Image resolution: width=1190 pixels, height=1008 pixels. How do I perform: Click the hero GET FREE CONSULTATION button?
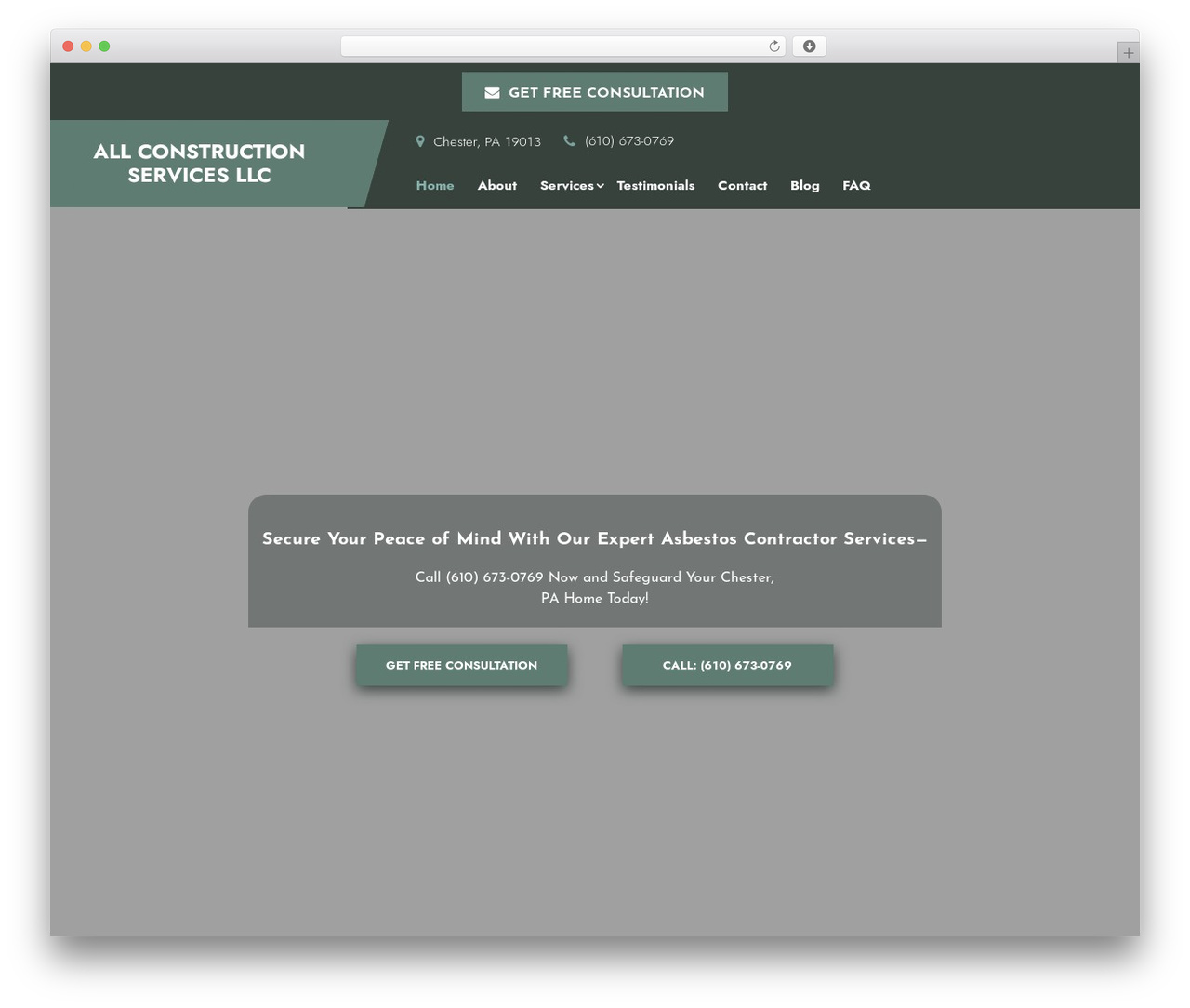pyautogui.click(x=462, y=665)
